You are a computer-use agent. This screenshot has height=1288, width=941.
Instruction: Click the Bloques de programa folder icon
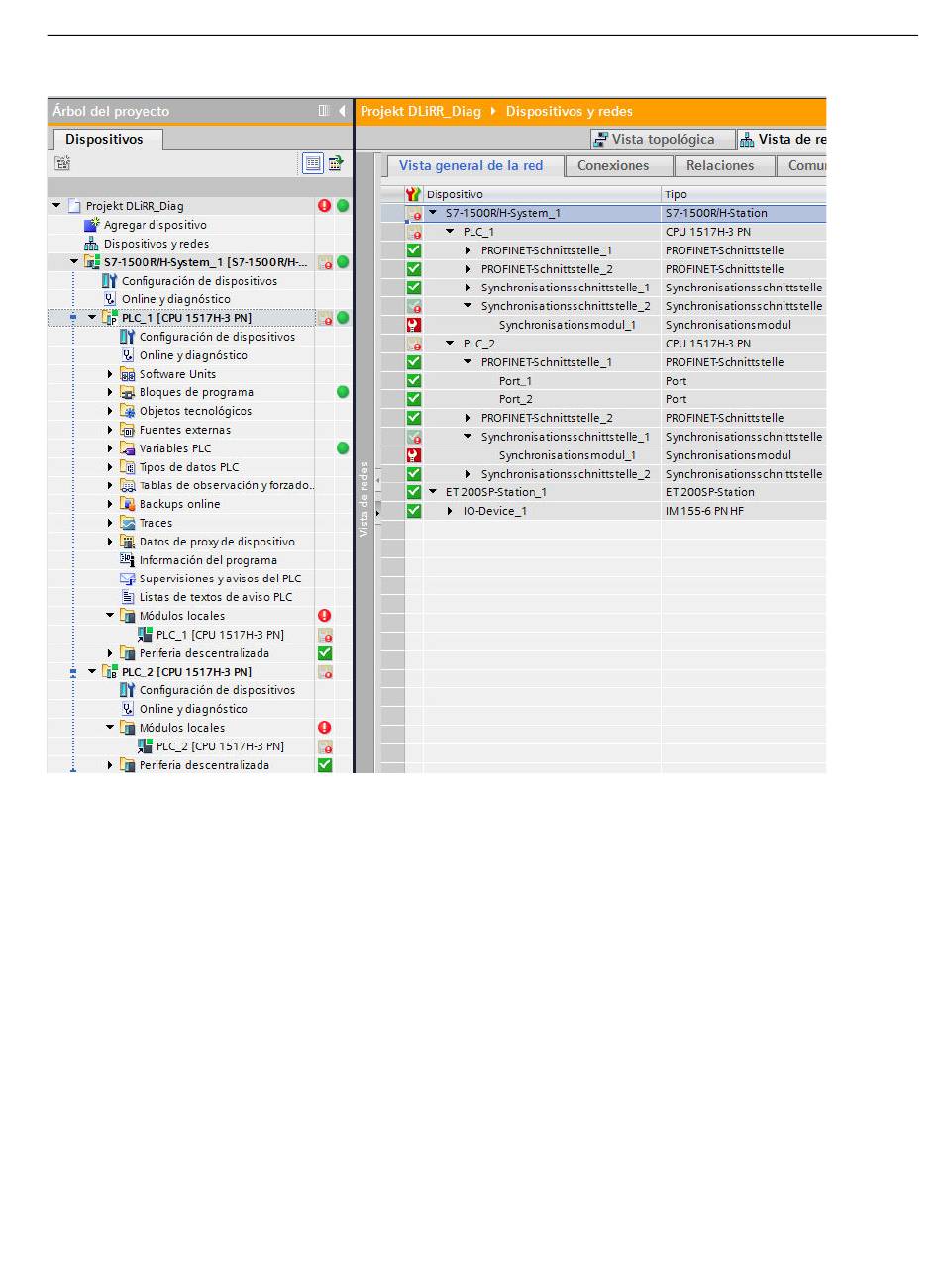pyautogui.click(x=128, y=392)
